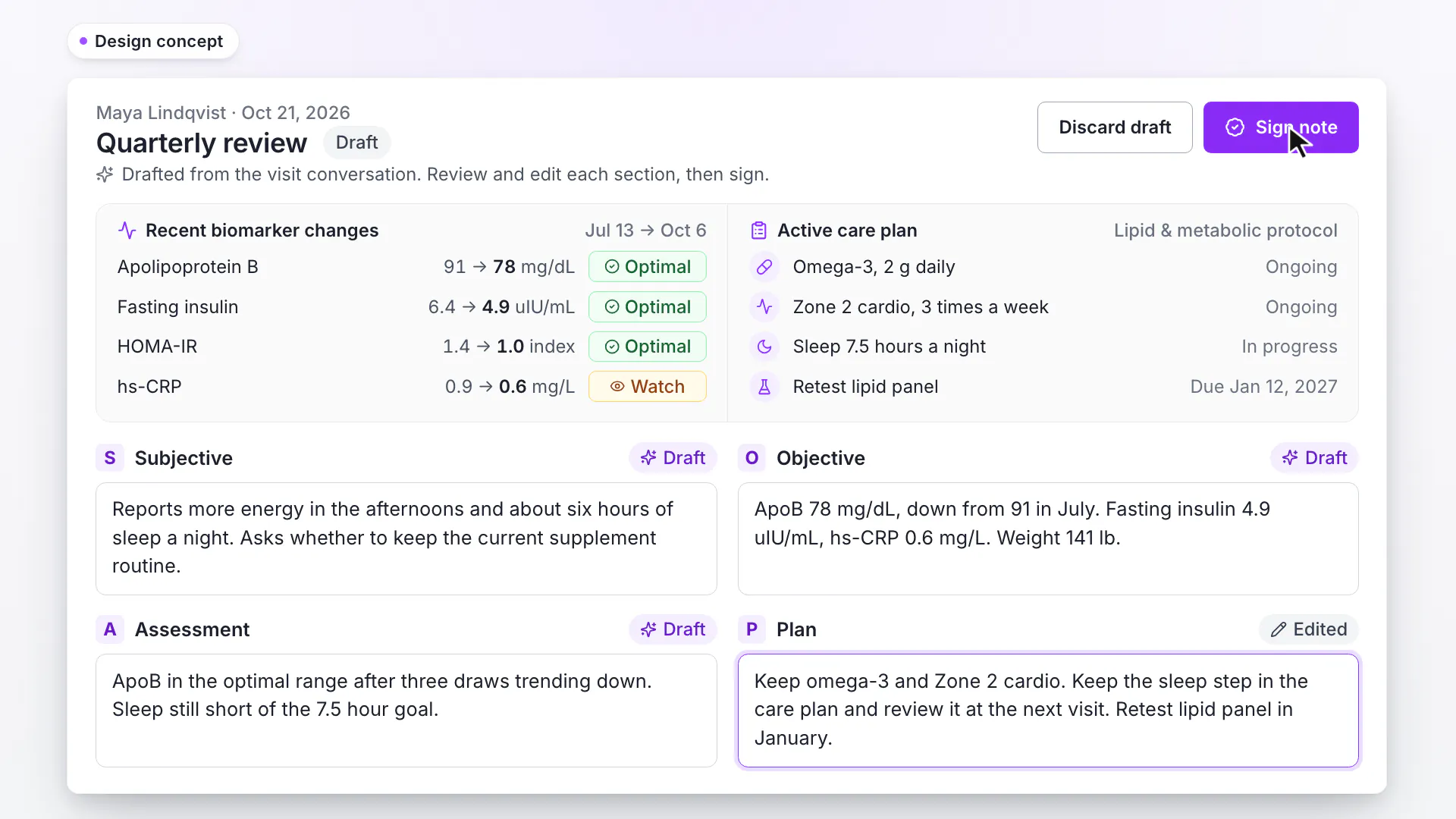Click the Edited tag on Plan section
The height and width of the screenshot is (819, 1456).
[x=1309, y=629]
